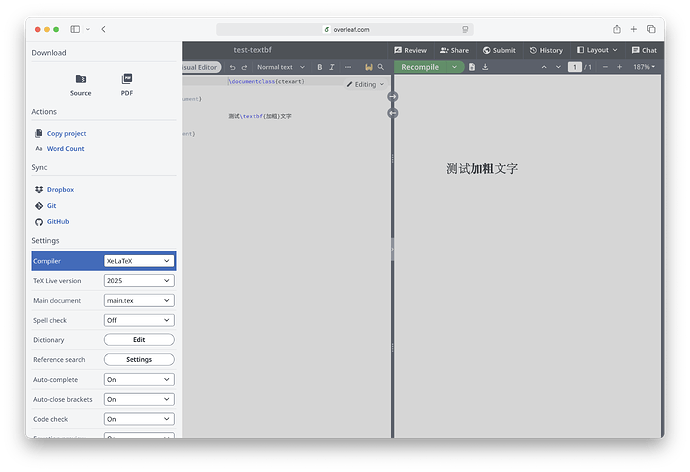Open the Spell check Off dropdown
The height and width of the screenshot is (472, 690).
tap(139, 320)
